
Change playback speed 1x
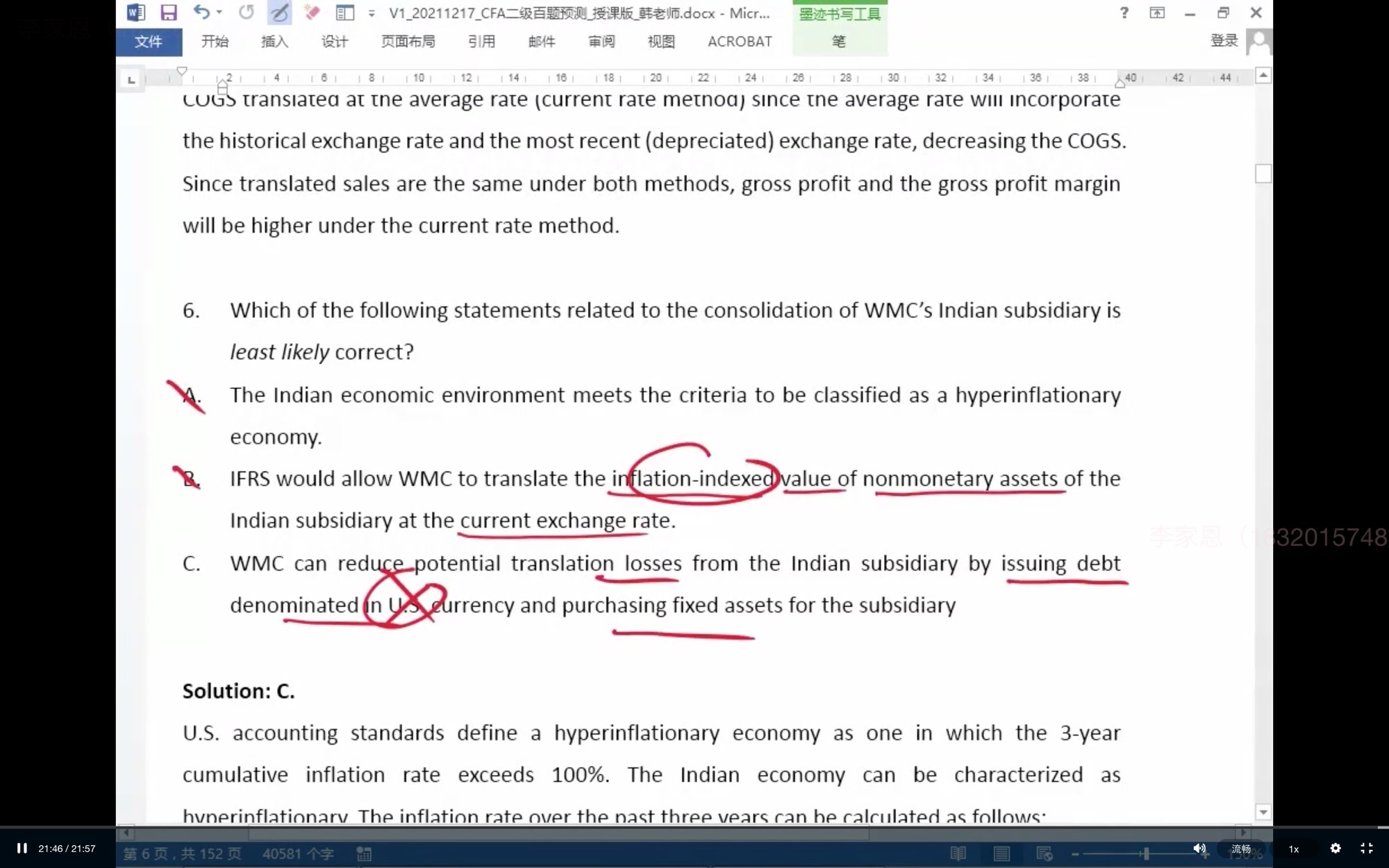(x=1293, y=849)
